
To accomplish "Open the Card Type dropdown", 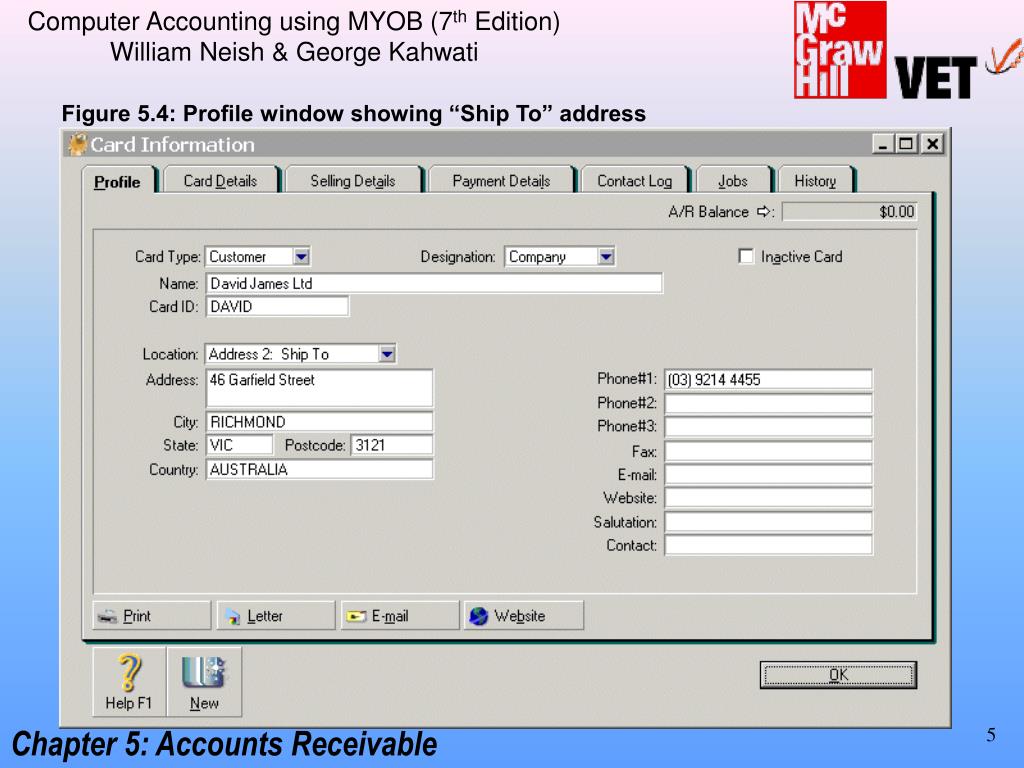I will coord(301,257).
